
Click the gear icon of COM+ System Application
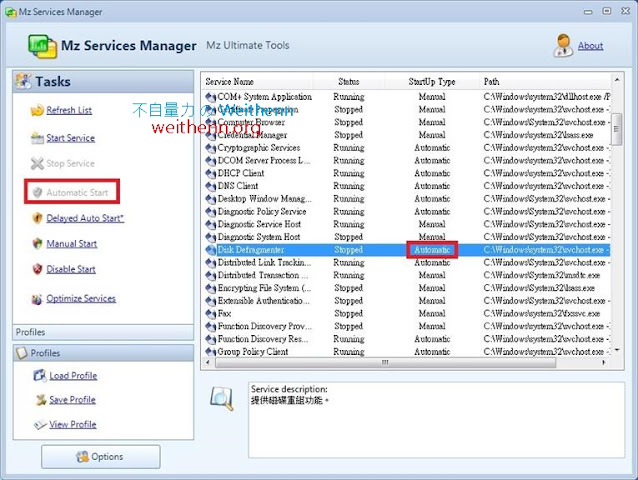[x=210, y=97]
